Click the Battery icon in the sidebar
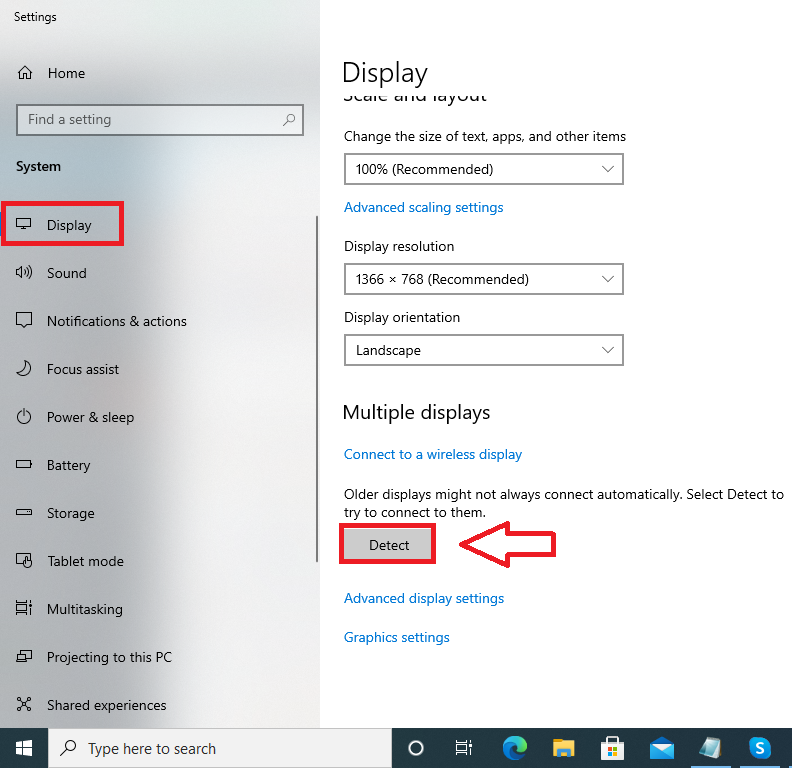This screenshot has width=792, height=768. (24, 464)
